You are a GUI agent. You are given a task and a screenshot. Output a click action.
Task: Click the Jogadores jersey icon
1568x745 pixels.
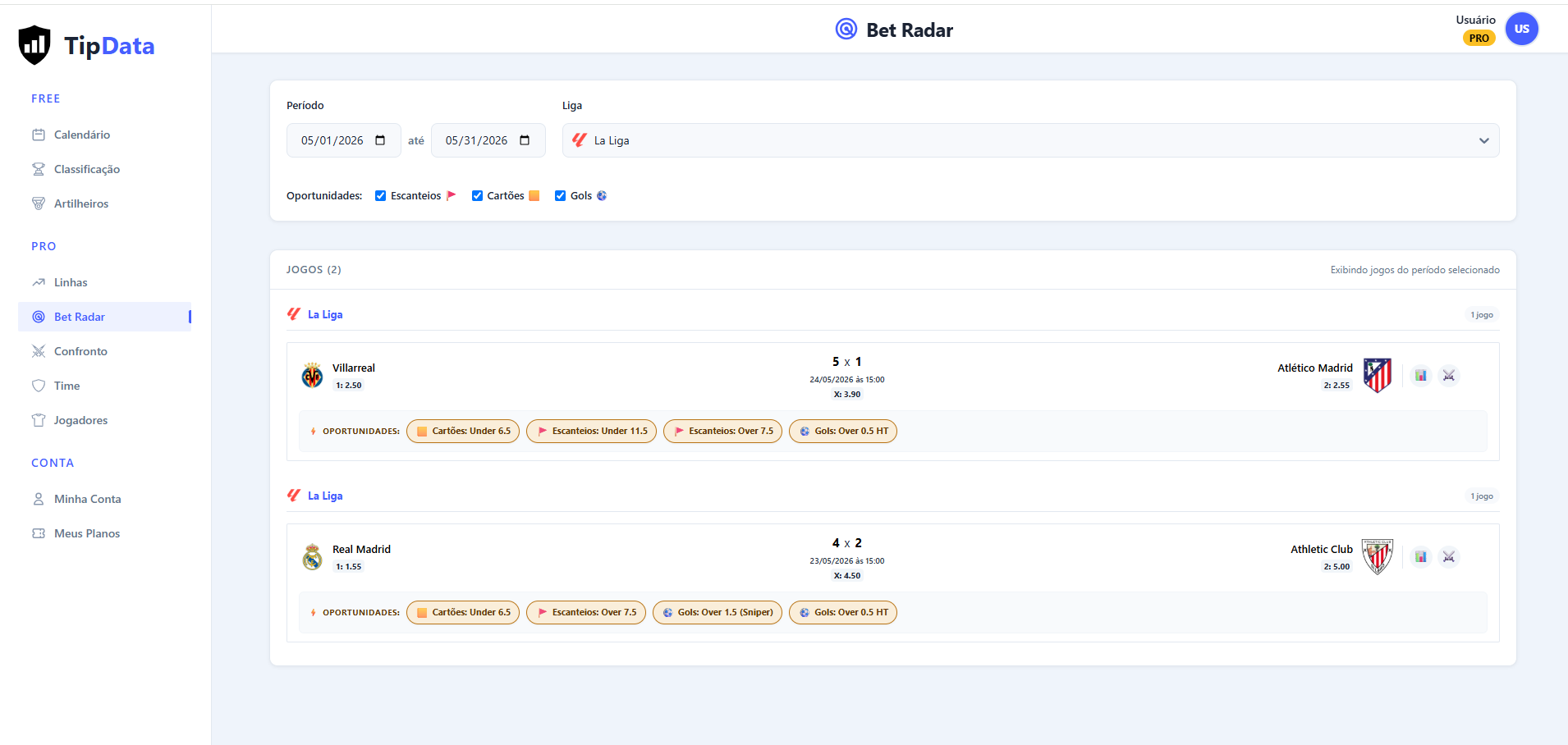pyautogui.click(x=39, y=420)
